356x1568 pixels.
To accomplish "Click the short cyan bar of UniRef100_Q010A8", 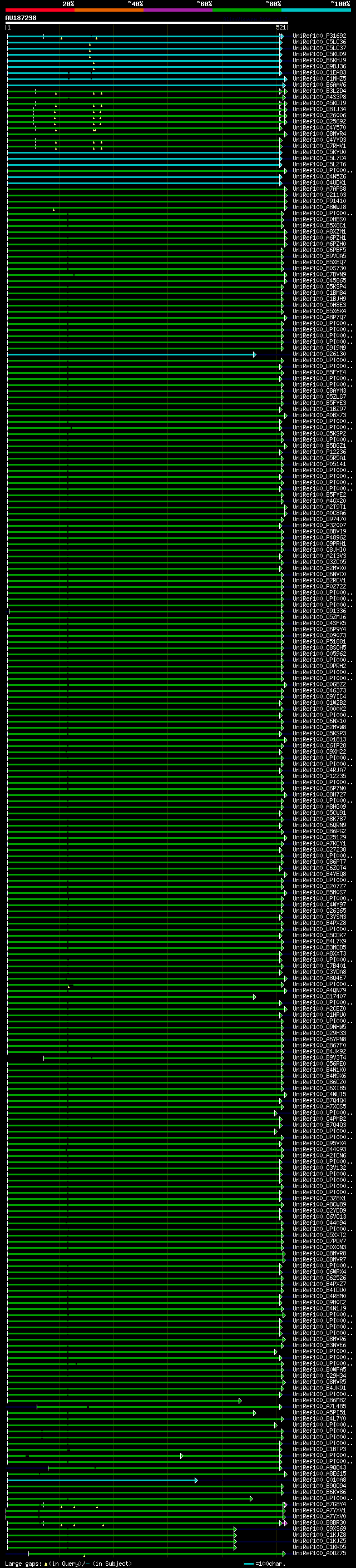I will click(x=101, y=1480).
